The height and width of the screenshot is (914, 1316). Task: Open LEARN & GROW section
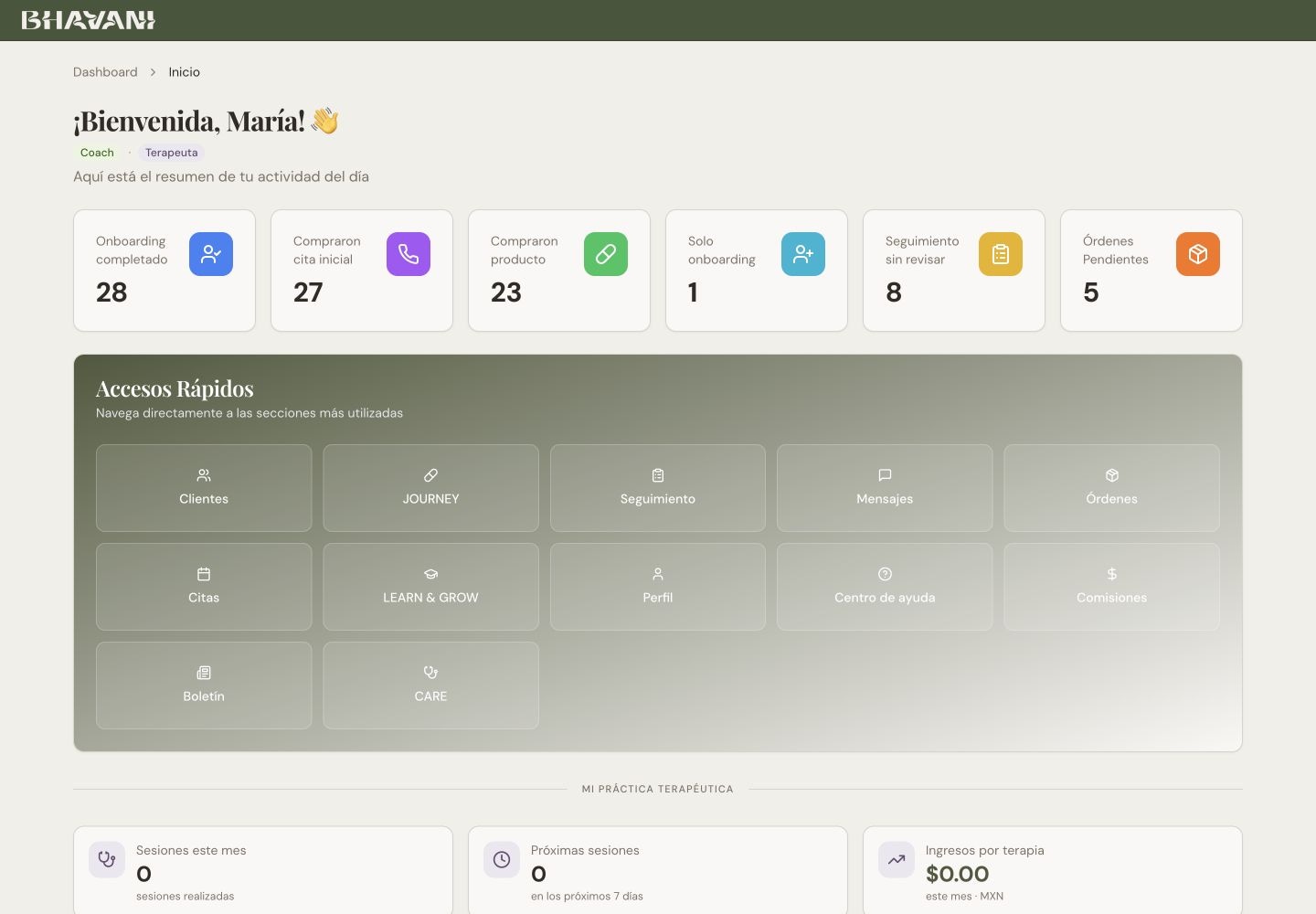[430, 587]
